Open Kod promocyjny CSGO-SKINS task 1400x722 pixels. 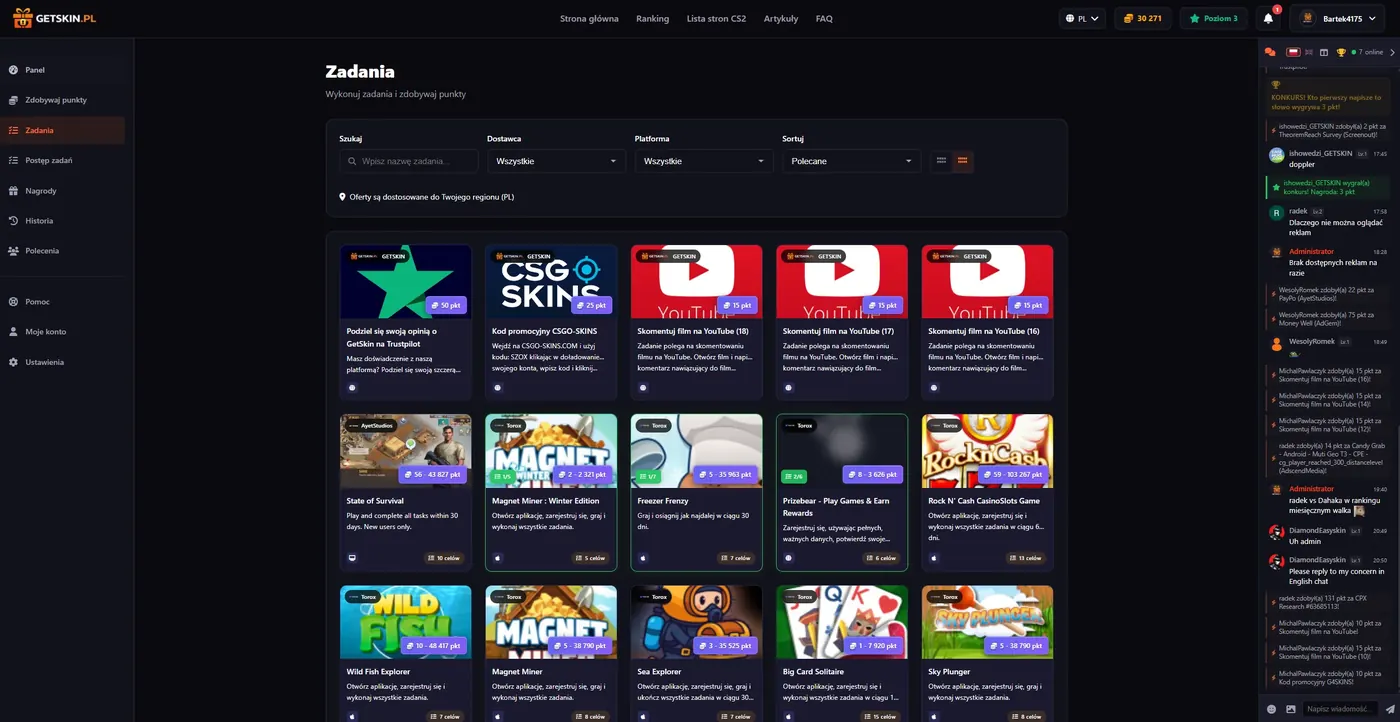551,322
